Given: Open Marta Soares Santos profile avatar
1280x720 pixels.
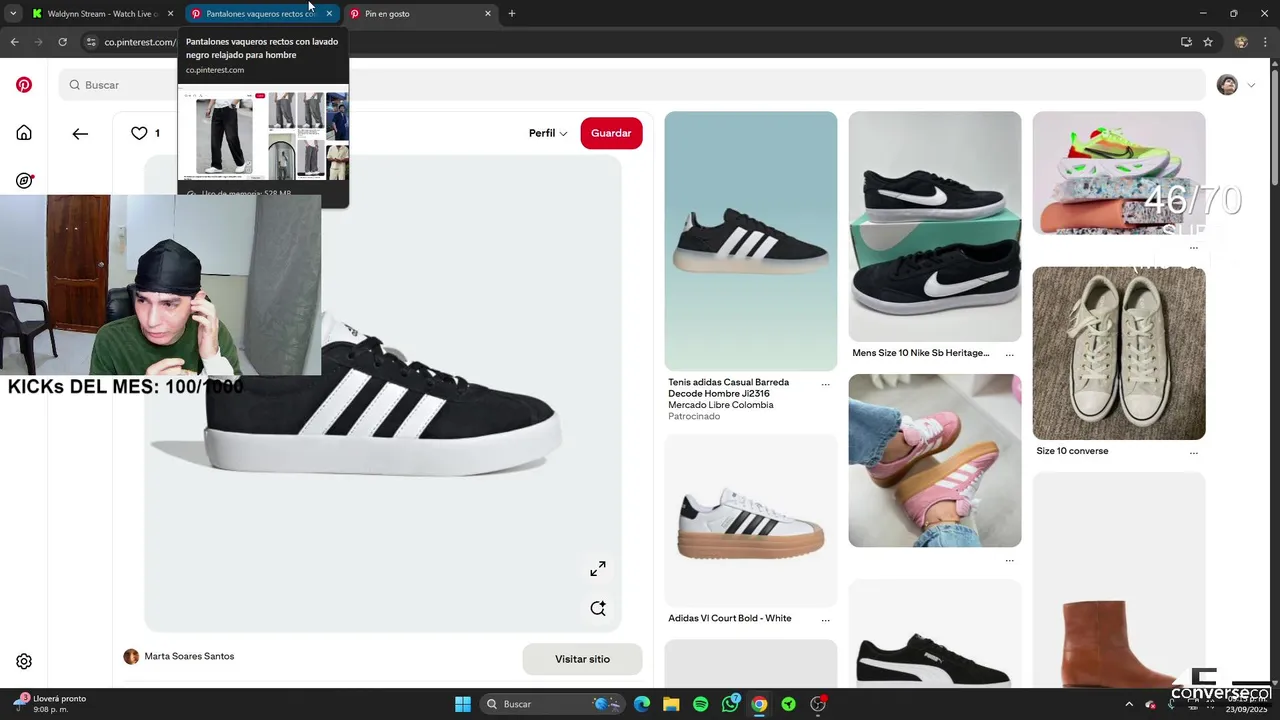Looking at the screenshot, I should pos(131,657).
